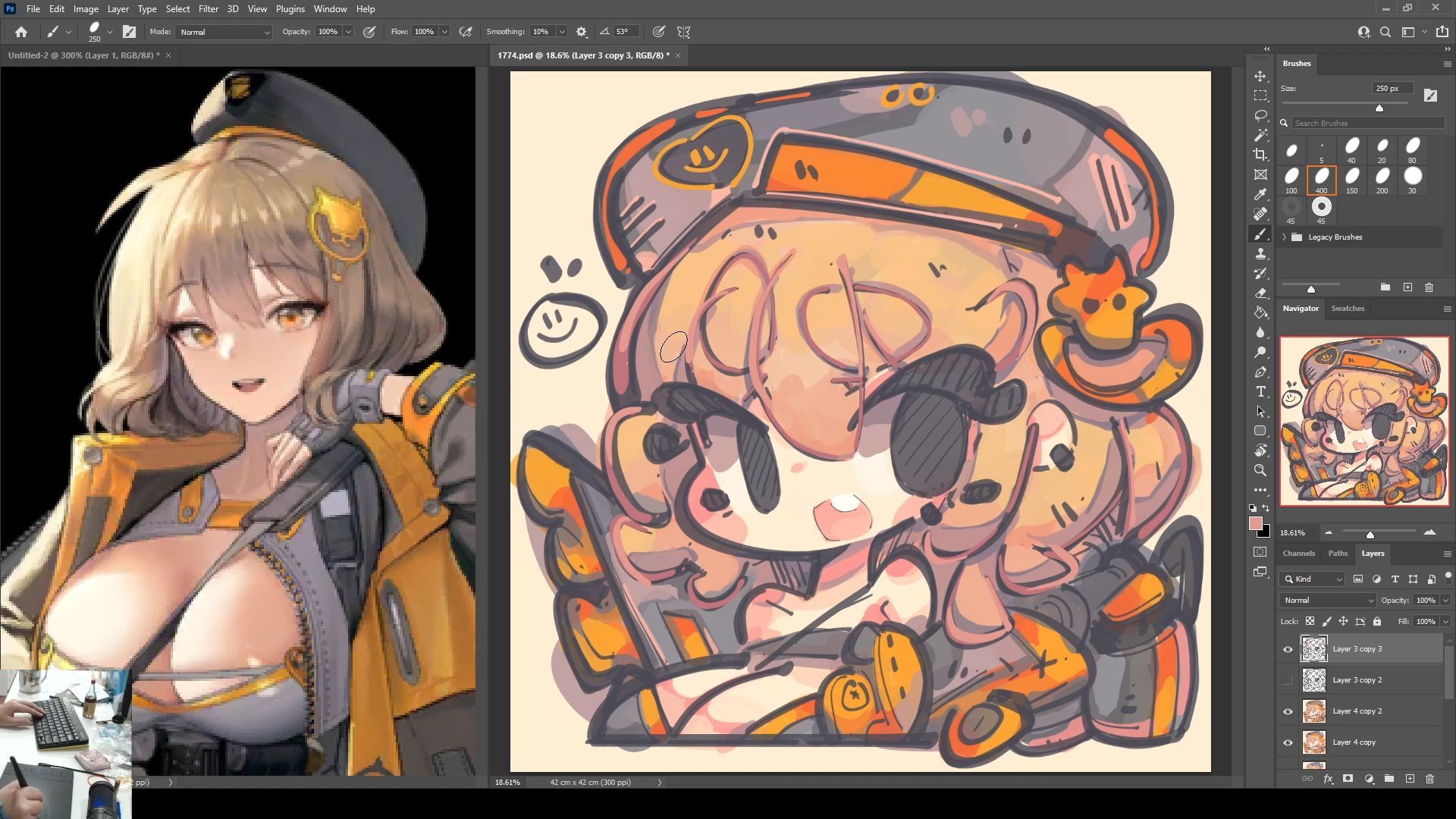This screenshot has width=1456, height=819.
Task: Switch to Paths tab
Action: (1338, 554)
